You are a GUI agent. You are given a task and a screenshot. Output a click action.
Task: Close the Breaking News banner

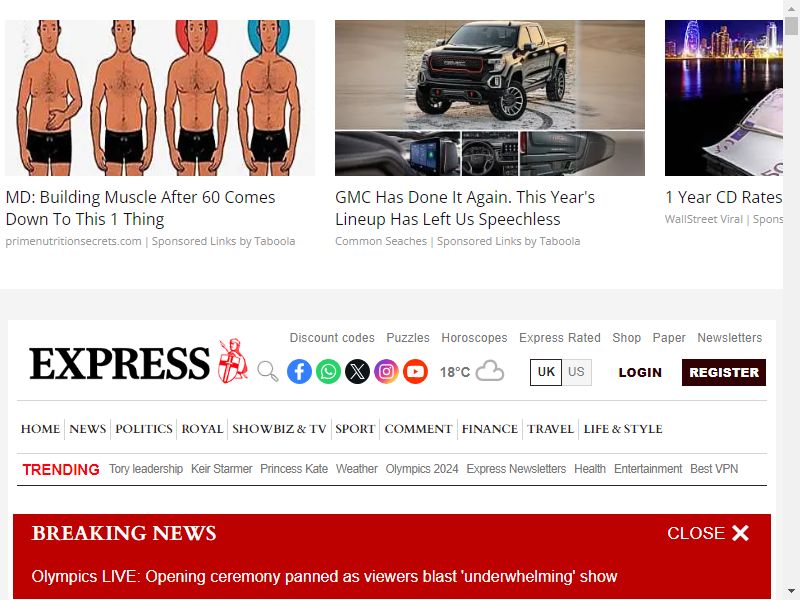708,533
